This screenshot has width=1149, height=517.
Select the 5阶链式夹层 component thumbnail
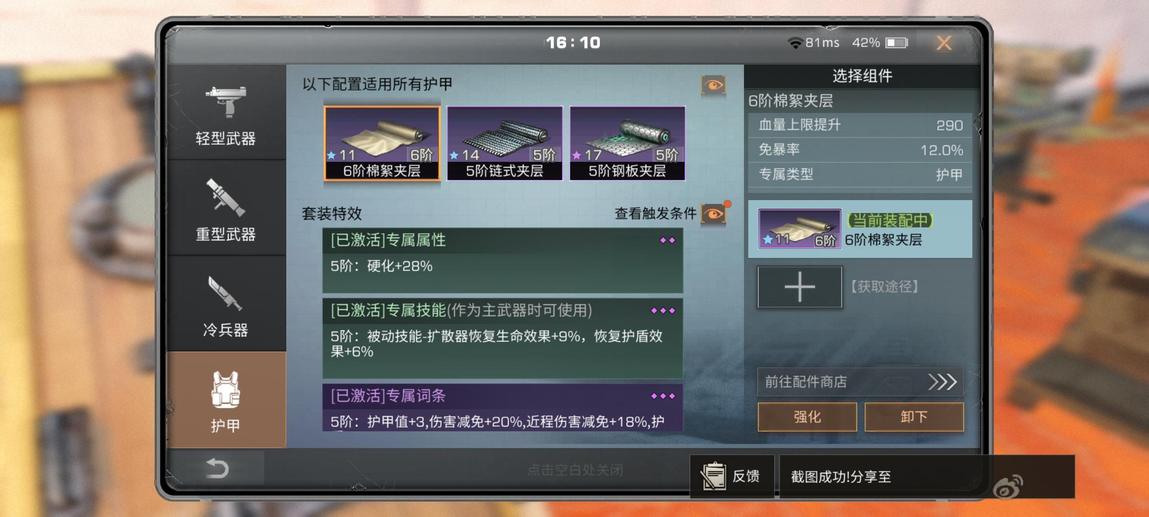pyautogui.click(x=505, y=144)
